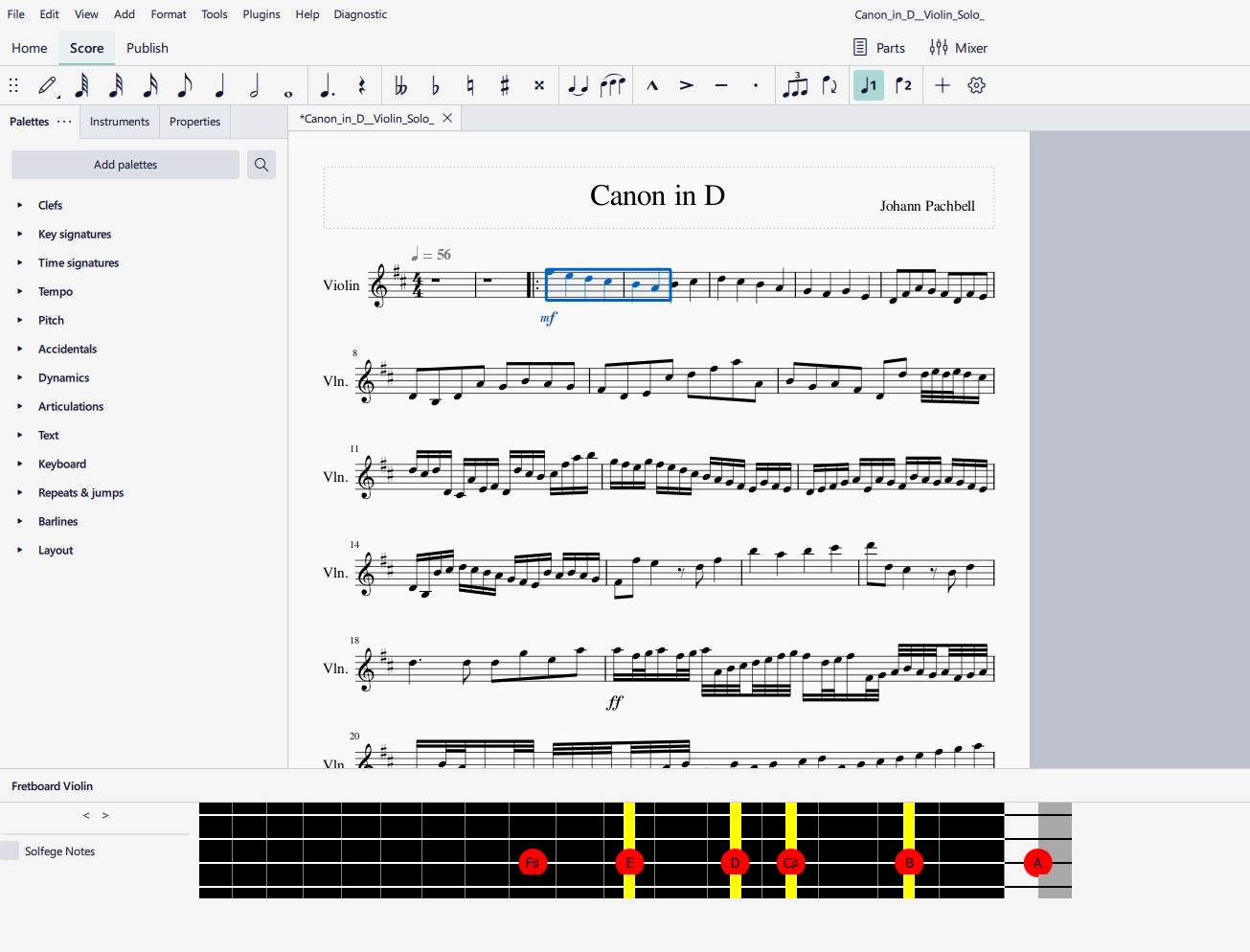The width and height of the screenshot is (1250, 952).
Task: Click the open A string marker
Action: click(1037, 863)
